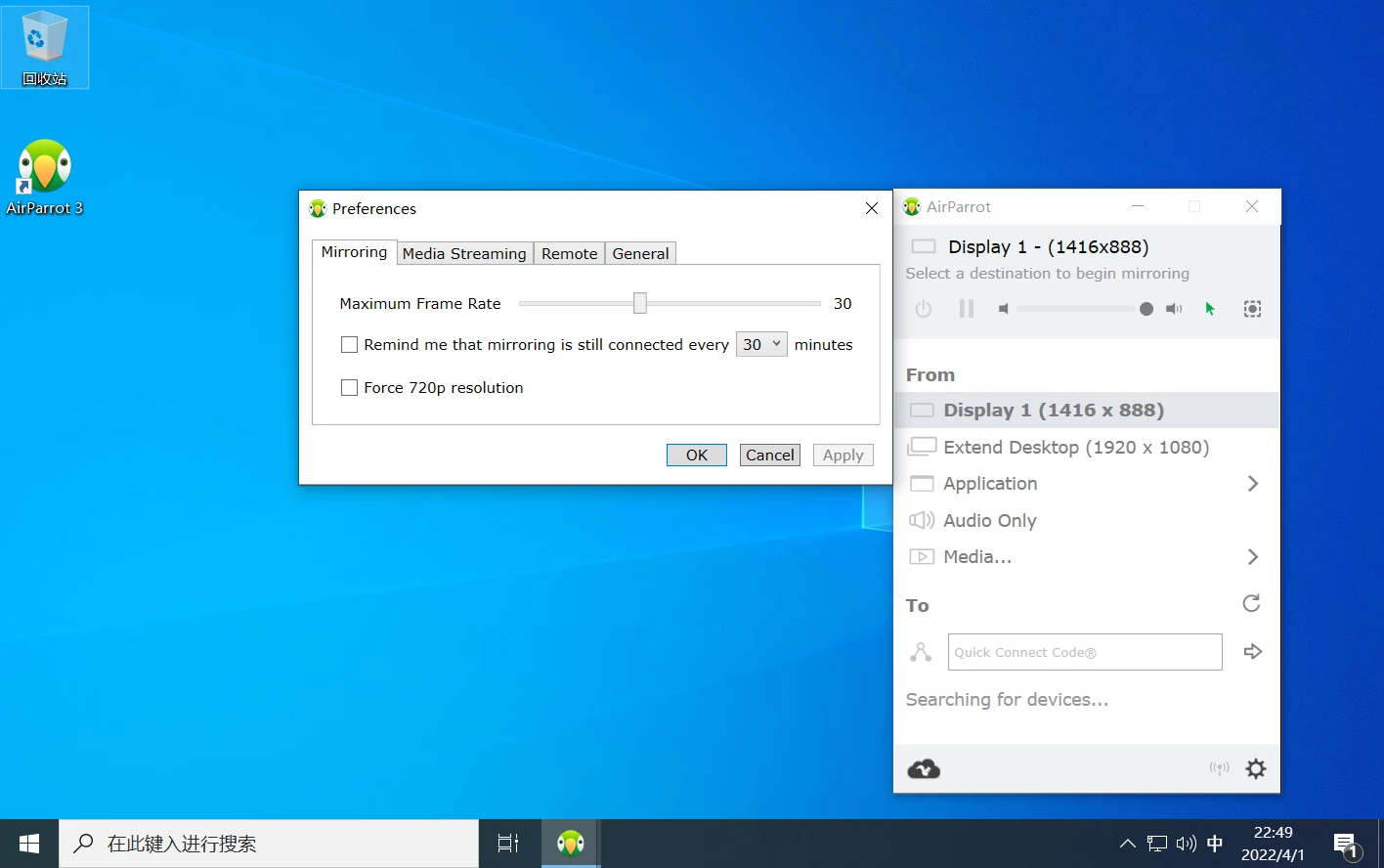Viewport: 1384px width, 868px height.
Task: Click the Quick Connect Code input field
Action: click(1084, 652)
